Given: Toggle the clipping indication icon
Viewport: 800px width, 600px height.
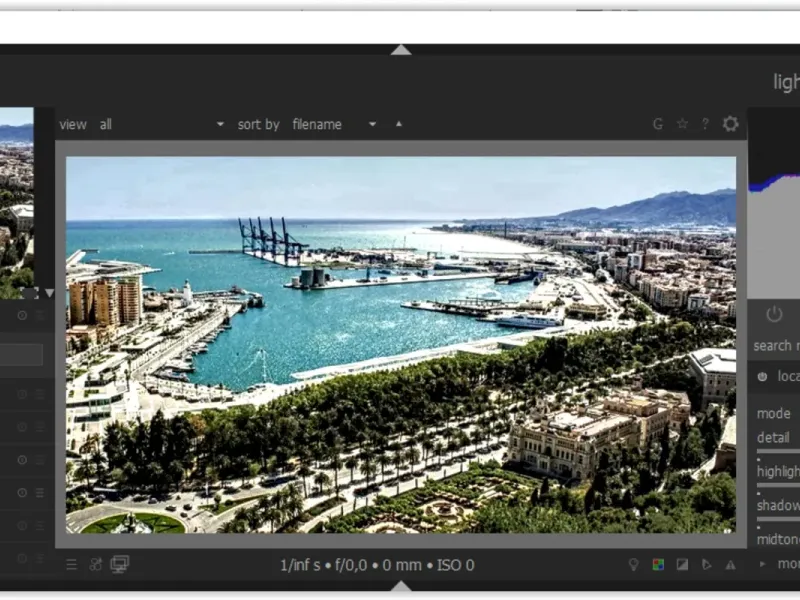Looking at the screenshot, I should (682, 564).
